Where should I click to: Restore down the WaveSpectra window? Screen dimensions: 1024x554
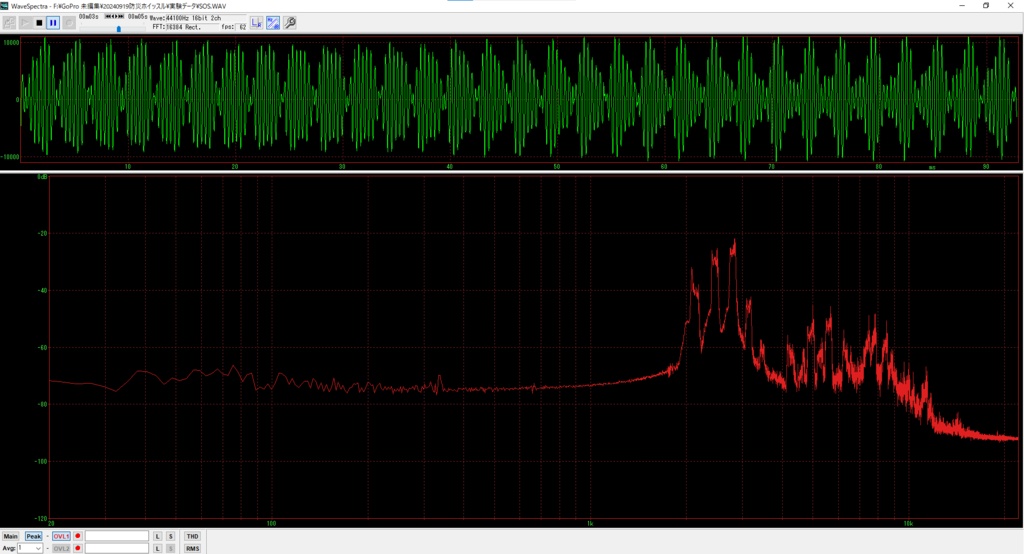pyautogui.click(x=986, y=5)
